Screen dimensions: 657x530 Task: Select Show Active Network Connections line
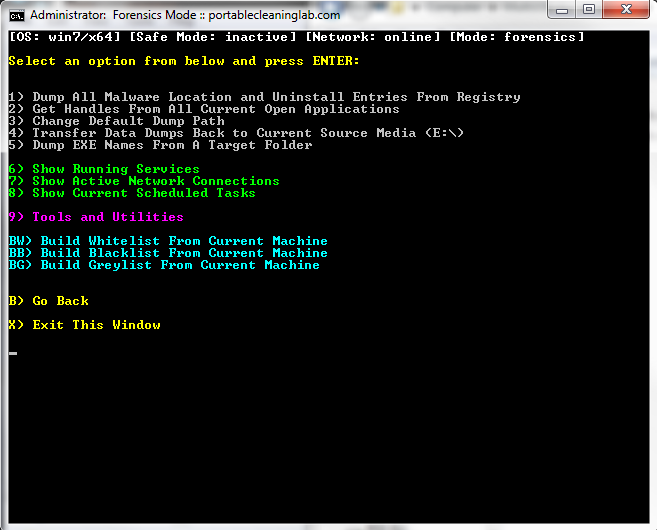(144, 181)
